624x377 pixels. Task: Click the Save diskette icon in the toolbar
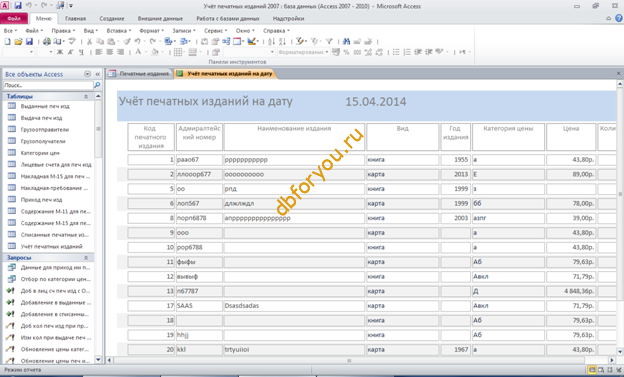[x=29, y=41]
